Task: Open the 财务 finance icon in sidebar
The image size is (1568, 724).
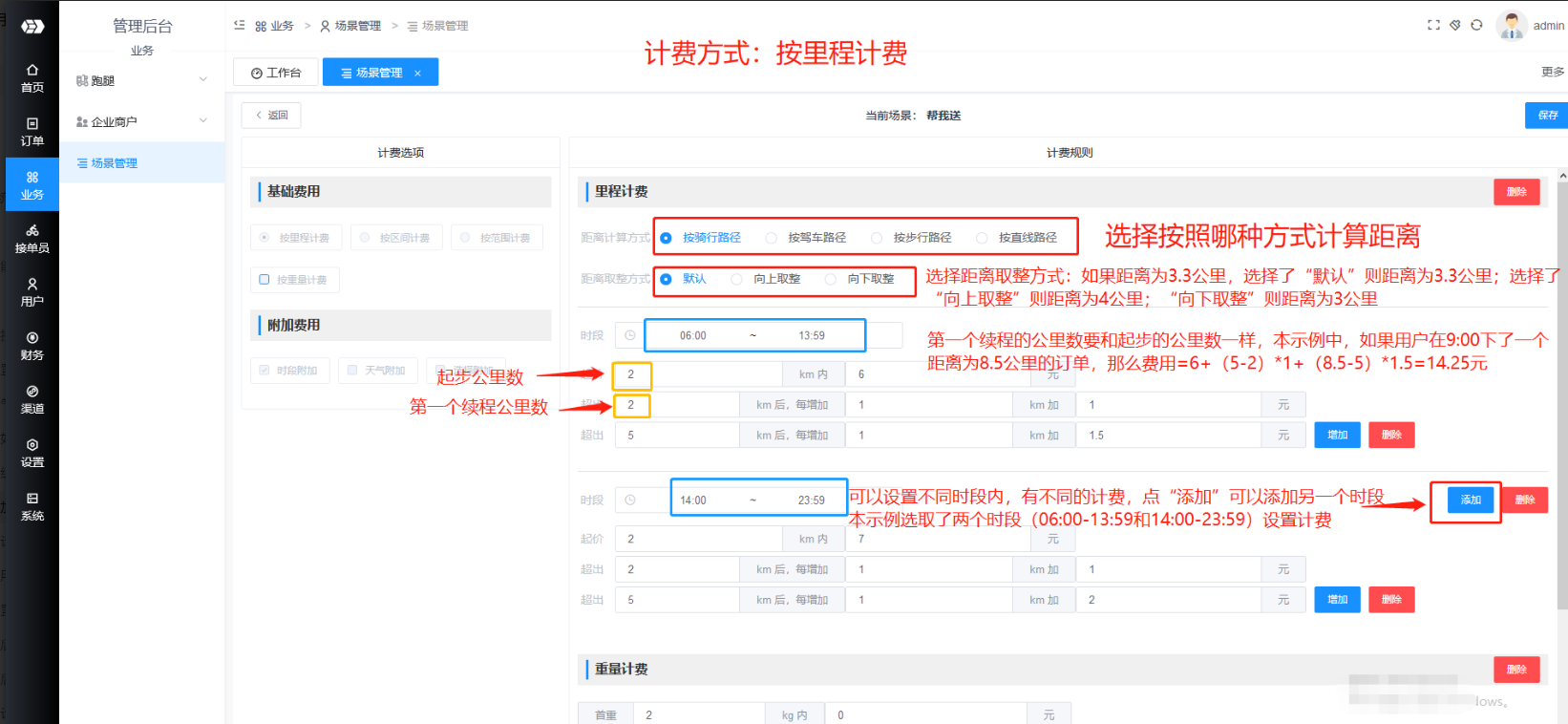Action: (32, 345)
